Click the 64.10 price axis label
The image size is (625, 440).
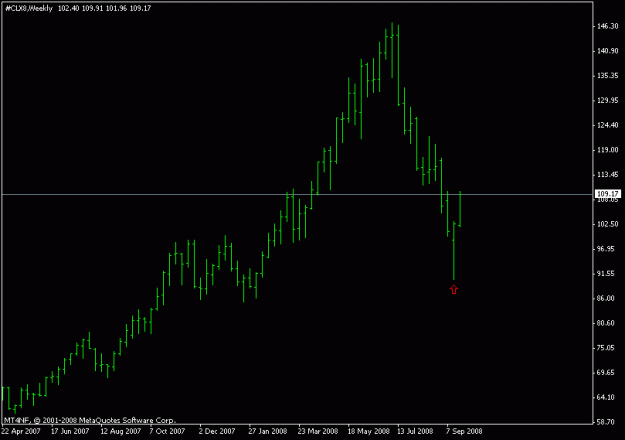click(606, 397)
